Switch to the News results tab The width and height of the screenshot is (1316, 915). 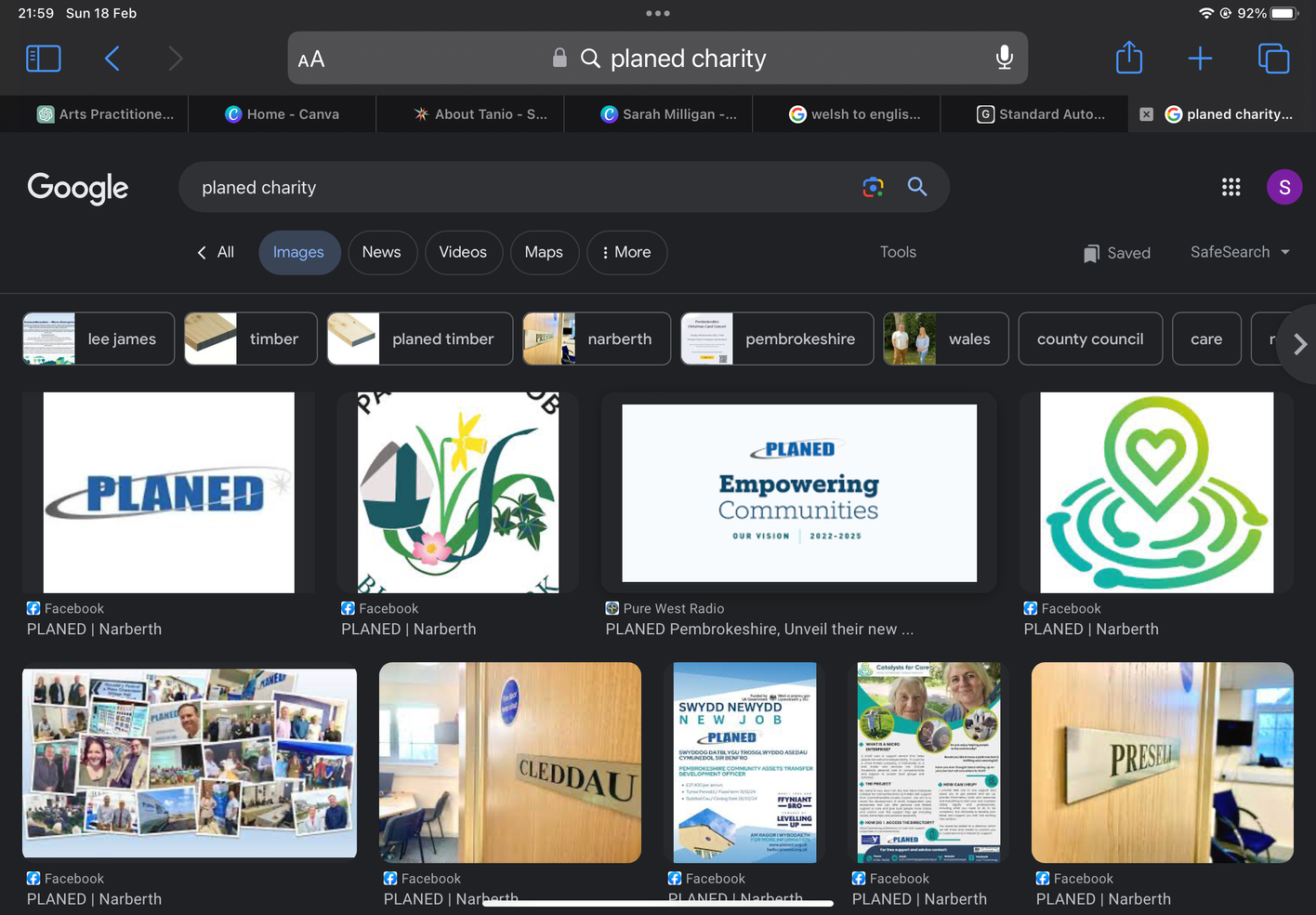point(381,252)
